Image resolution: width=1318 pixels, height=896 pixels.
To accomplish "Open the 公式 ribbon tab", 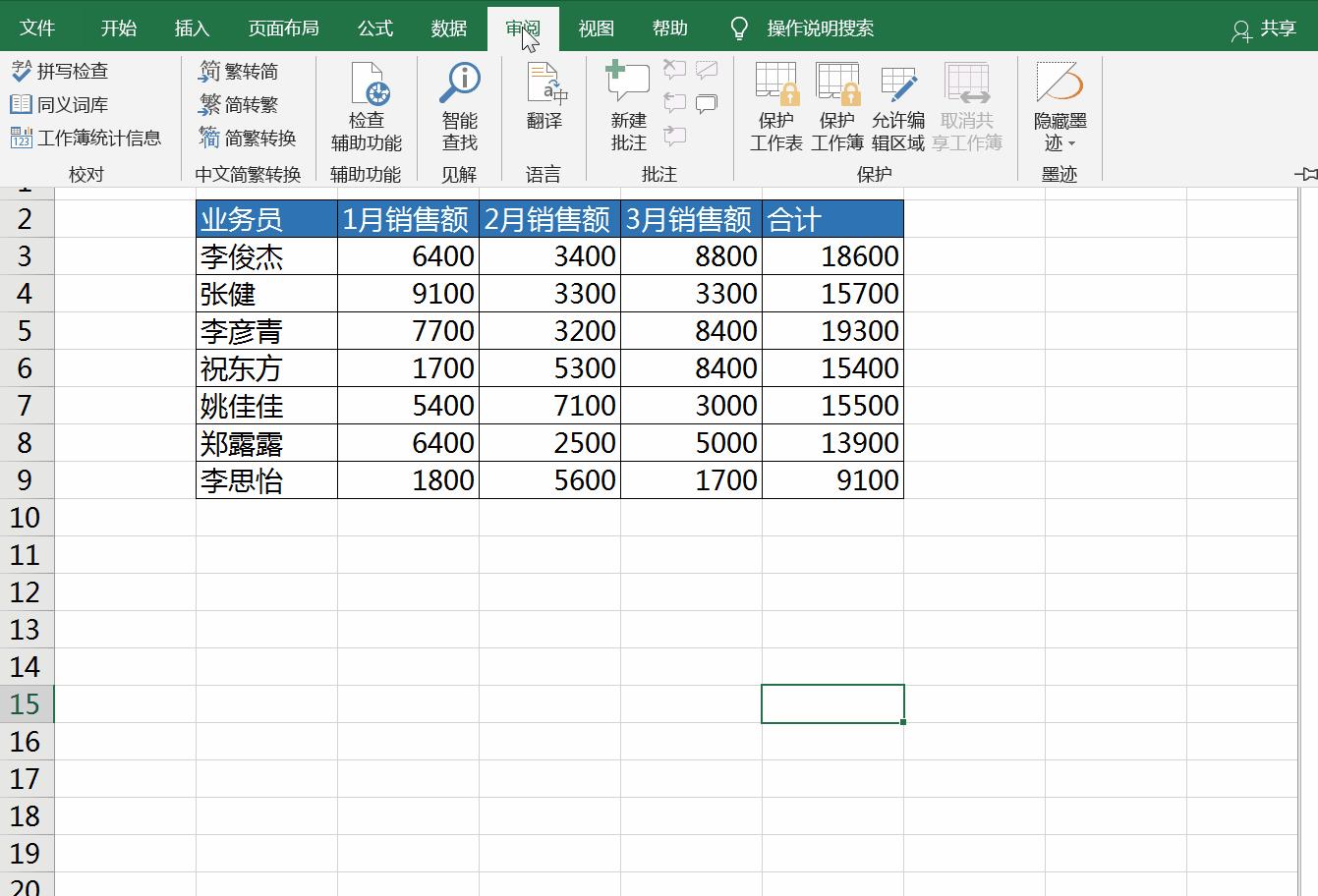I will [374, 28].
